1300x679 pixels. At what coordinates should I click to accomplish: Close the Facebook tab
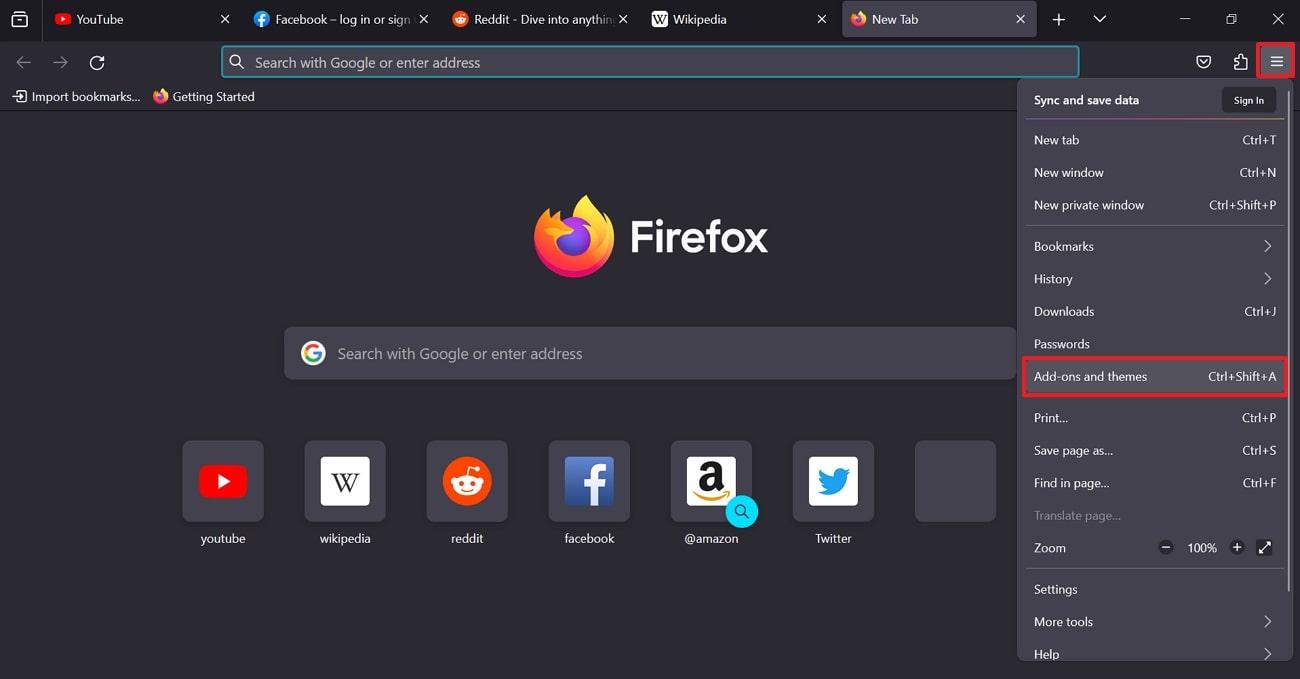click(x=423, y=19)
